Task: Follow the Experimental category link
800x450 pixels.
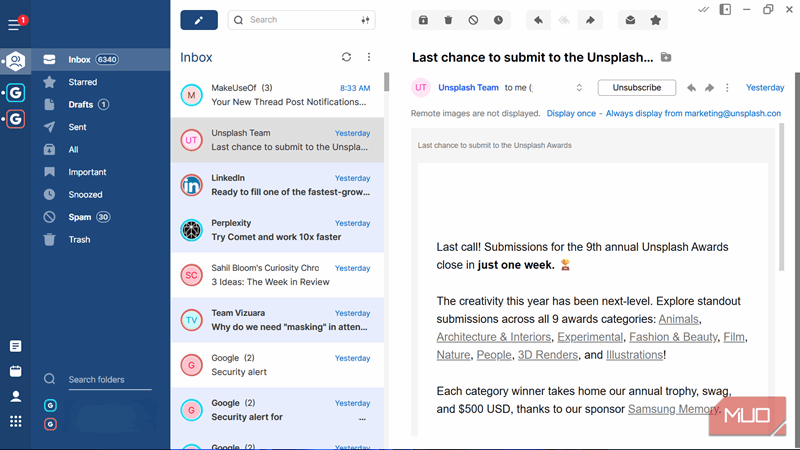Action: click(x=590, y=337)
